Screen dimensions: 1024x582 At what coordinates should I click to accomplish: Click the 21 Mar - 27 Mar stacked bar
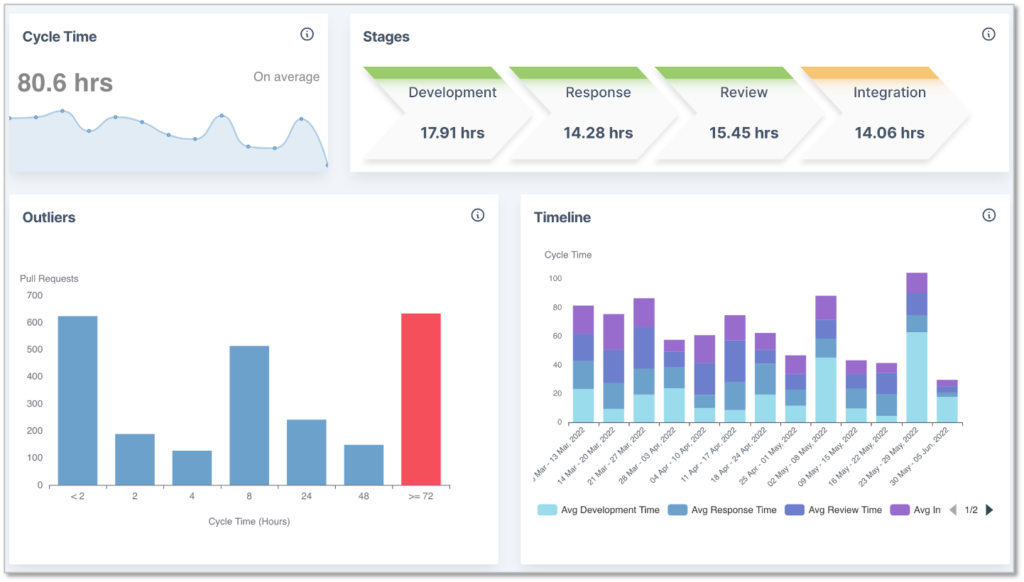pos(644,361)
